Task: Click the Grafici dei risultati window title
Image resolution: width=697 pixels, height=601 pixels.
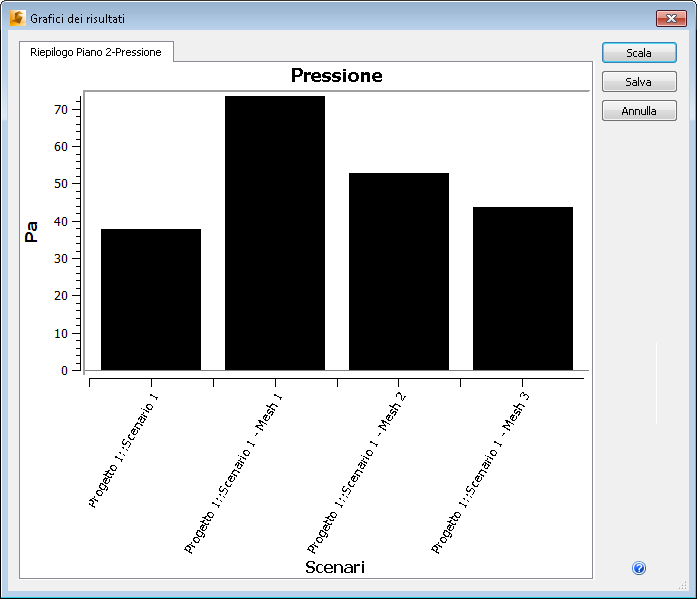Action: pos(77,19)
